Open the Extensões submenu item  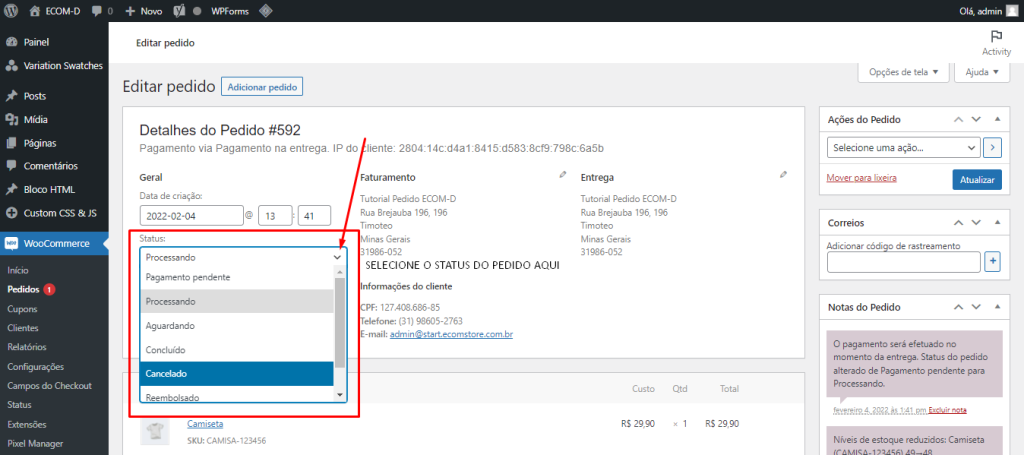[x=26, y=424]
